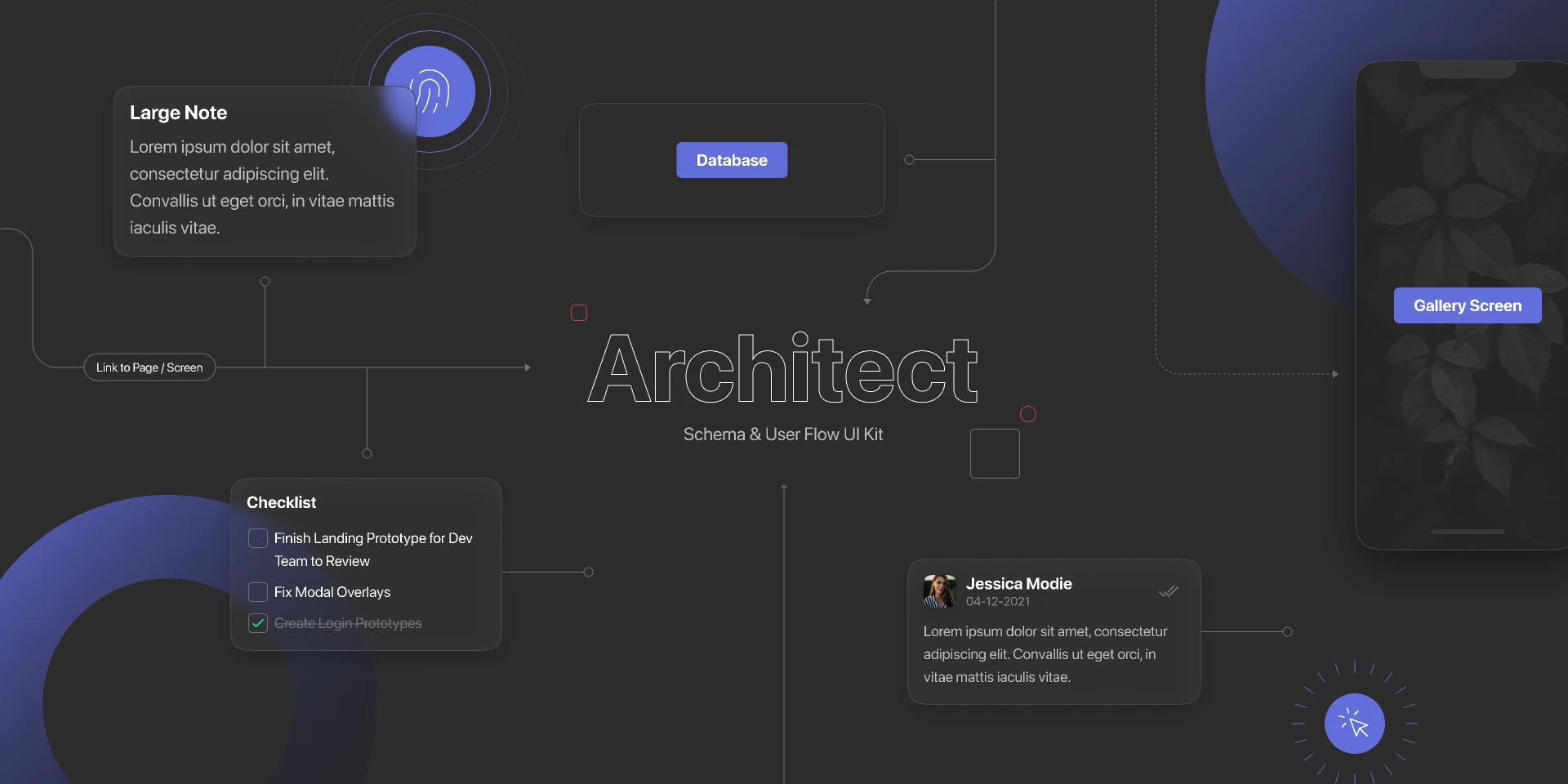Image resolution: width=1568 pixels, height=784 pixels.
Task: Click the Create Login Prototypes strikethrough text
Action: pos(348,623)
